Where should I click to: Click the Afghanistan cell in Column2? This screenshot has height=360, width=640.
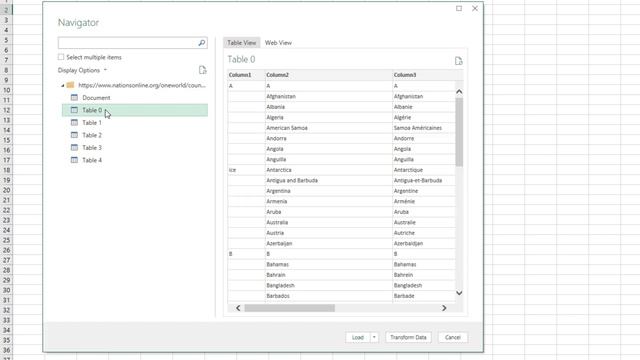coord(329,96)
